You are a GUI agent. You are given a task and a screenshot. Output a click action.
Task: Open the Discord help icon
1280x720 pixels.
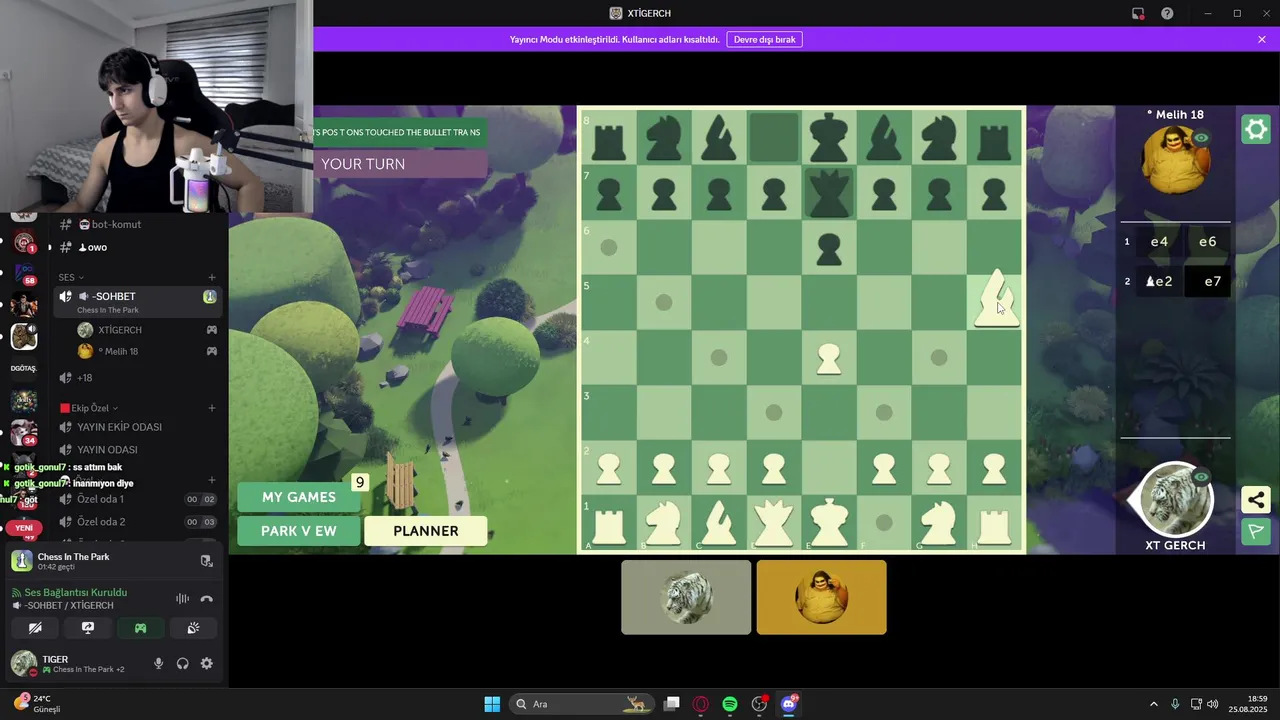pos(1167,13)
